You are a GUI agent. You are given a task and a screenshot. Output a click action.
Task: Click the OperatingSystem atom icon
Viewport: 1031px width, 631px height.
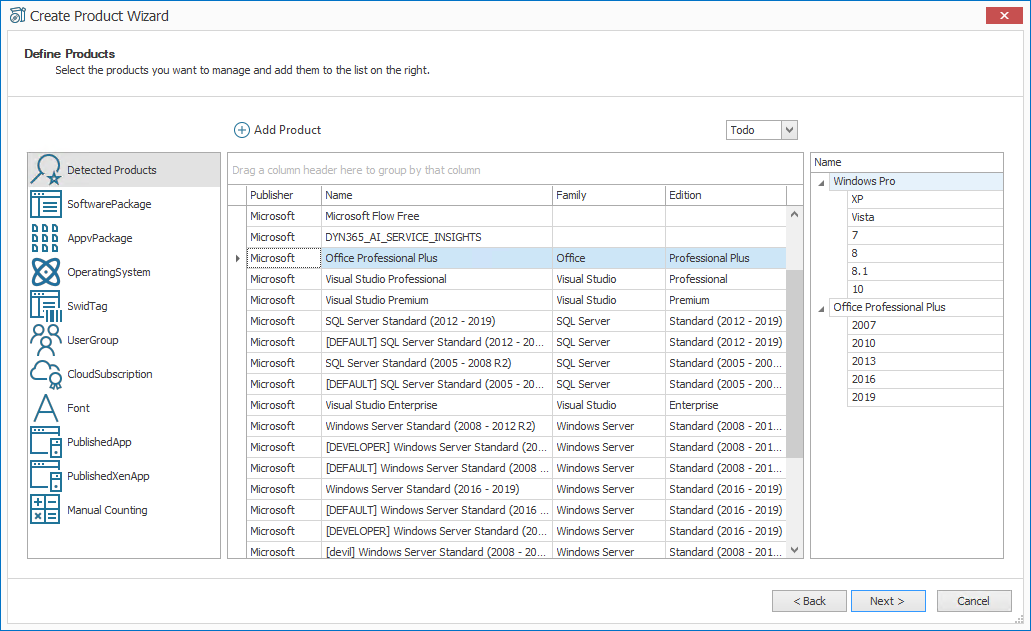(x=46, y=272)
